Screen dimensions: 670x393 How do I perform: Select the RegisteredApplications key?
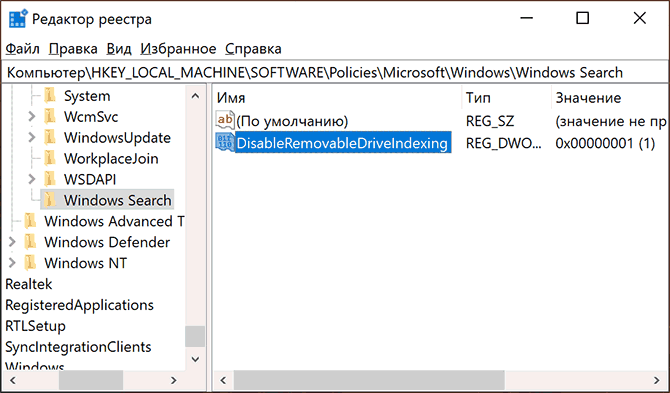pos(79,305)
